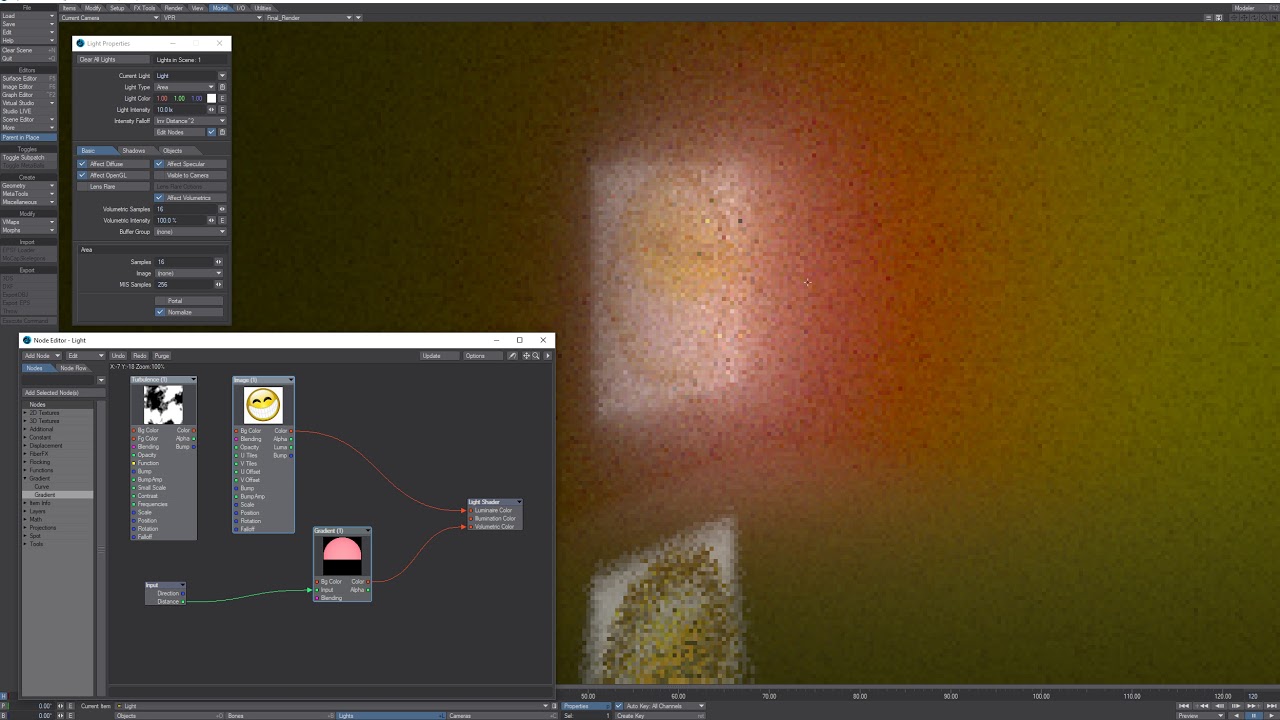
Task: Click the Volumetric Intensity envelope E button
Action: (222, 220)
